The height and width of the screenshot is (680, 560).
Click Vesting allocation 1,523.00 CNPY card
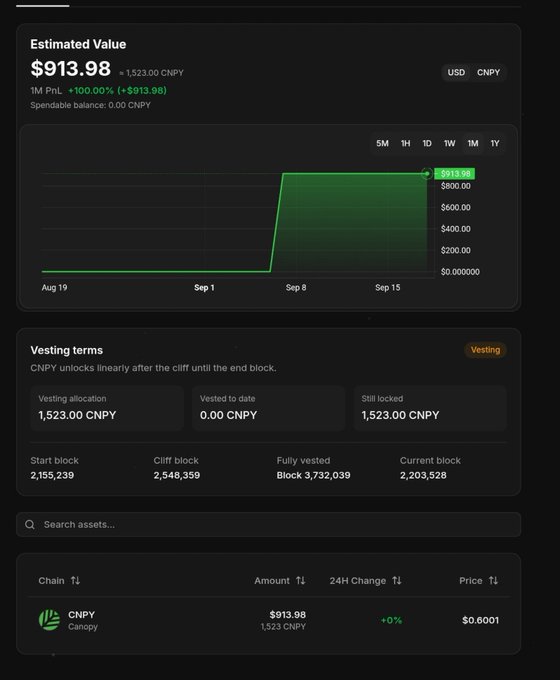(107, 408)
